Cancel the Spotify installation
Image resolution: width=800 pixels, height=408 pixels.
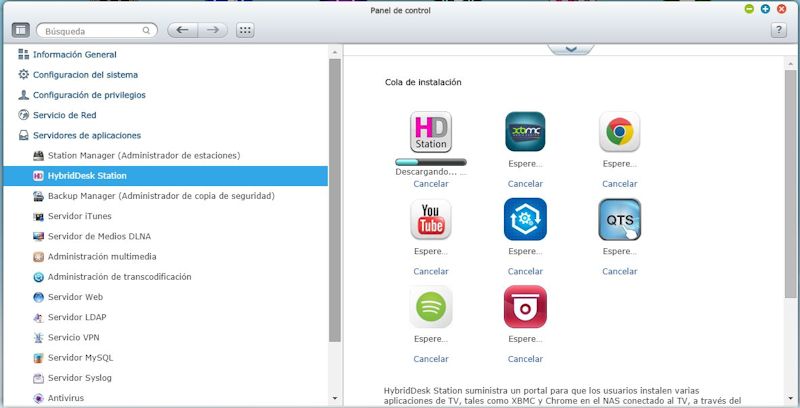431,359
